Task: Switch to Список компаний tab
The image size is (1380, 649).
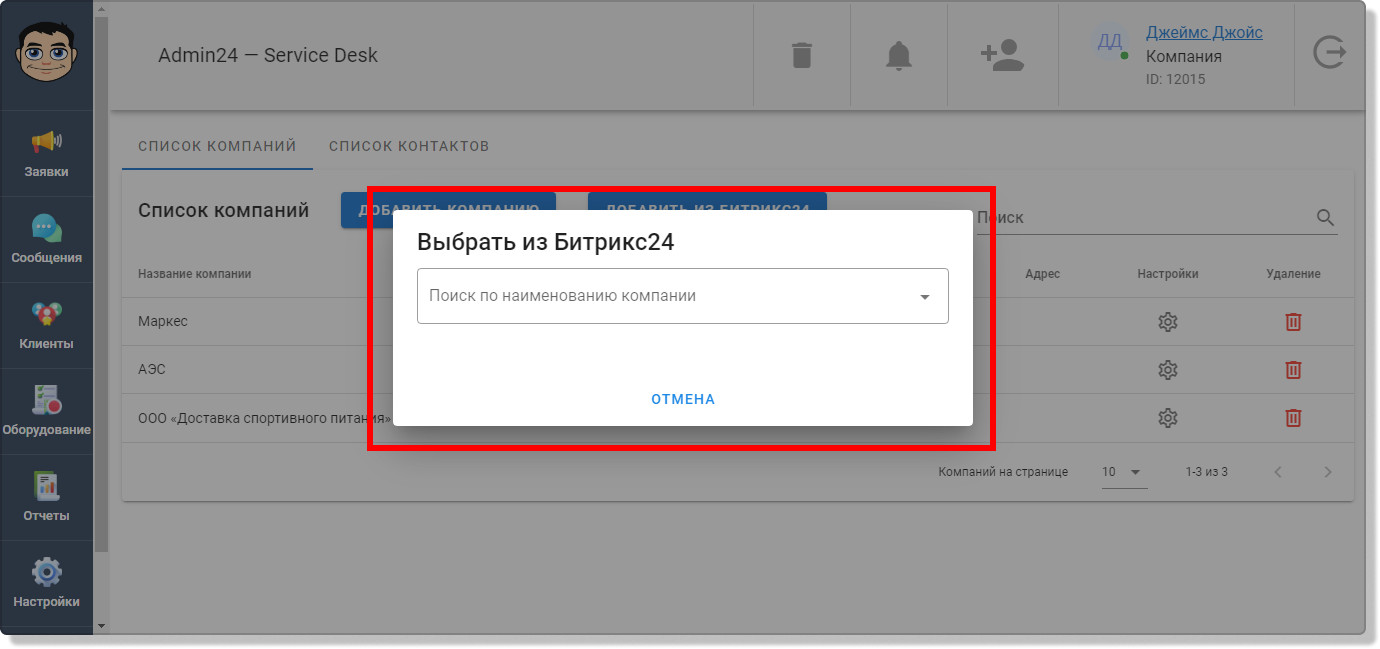Action: pyautogui.click(x=217, y=146)
